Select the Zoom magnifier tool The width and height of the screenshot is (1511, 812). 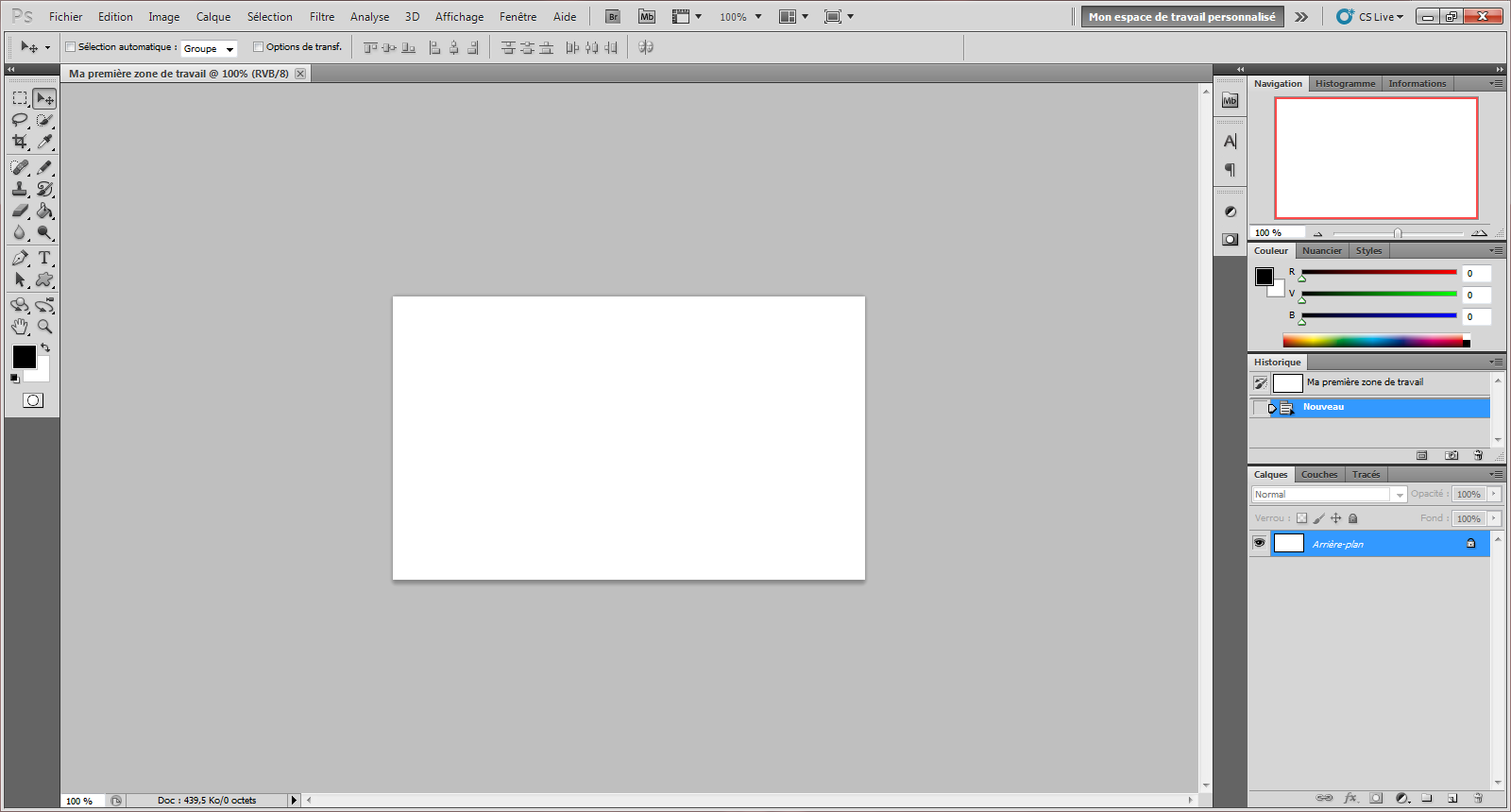point(44,327)
